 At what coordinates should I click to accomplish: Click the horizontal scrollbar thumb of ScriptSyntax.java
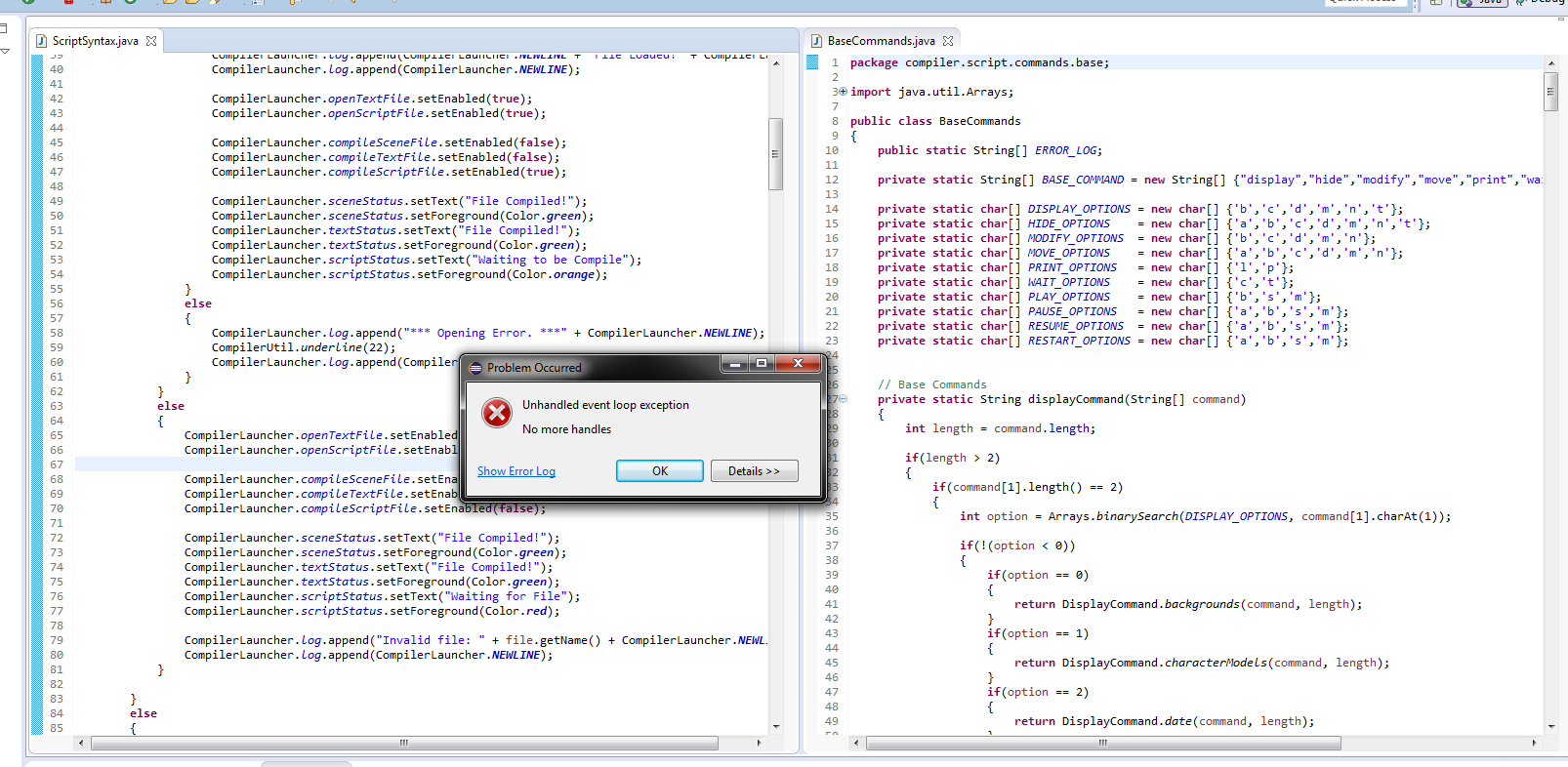tap(404, 744)
